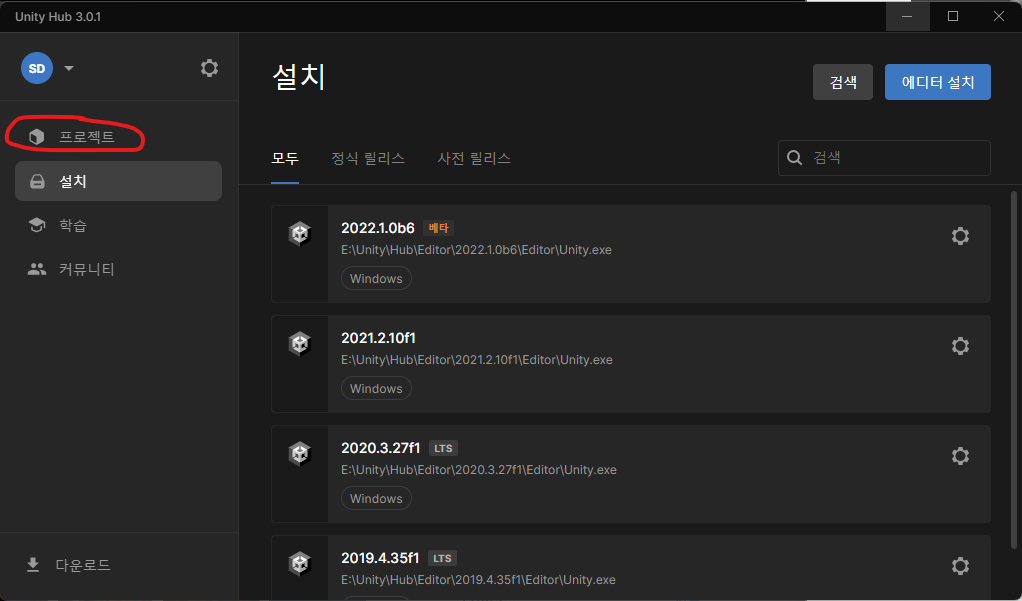
Task: Click the 베타 beta badge
Action: pos(439,228)
